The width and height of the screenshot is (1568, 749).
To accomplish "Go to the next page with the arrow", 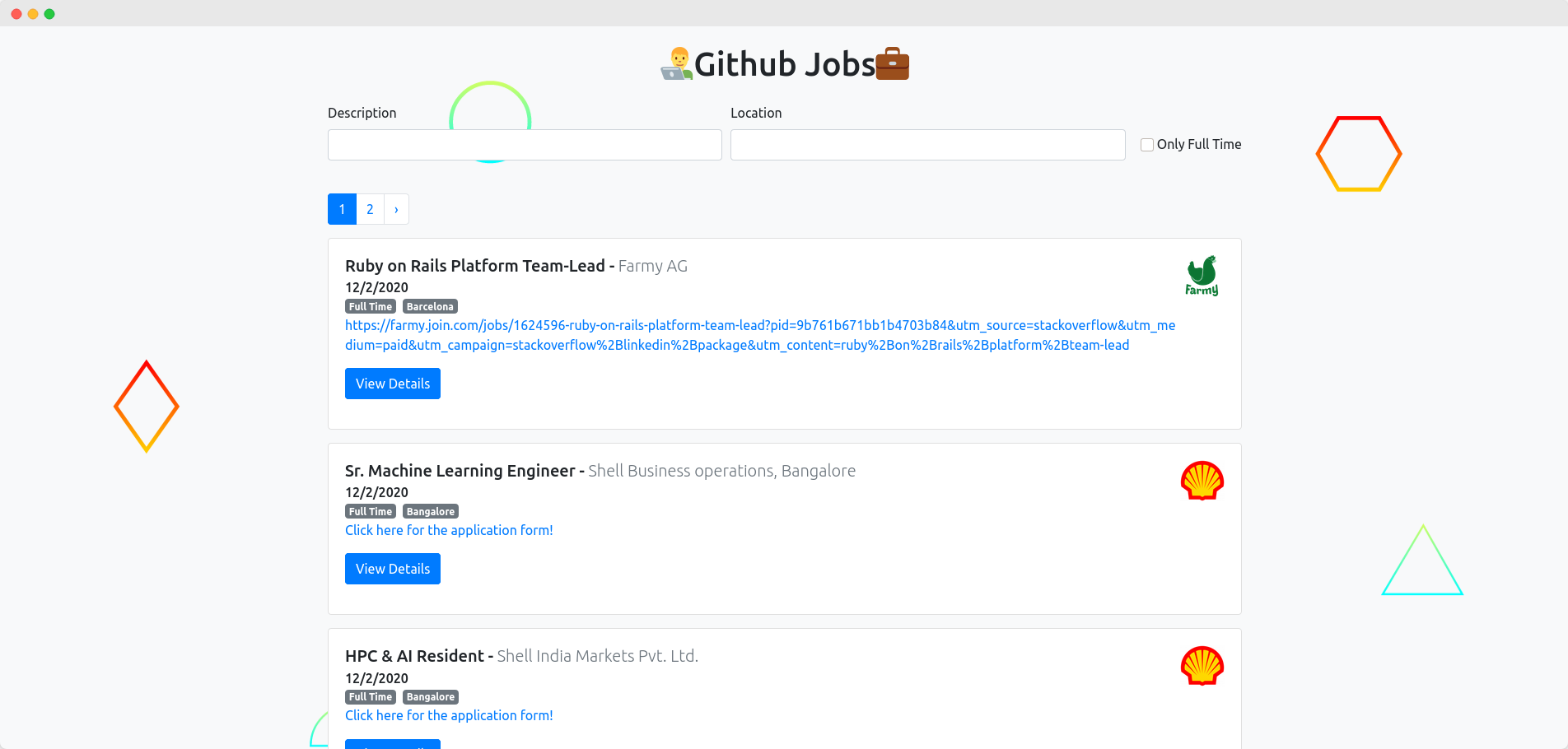I will pyautogui.click(x=396, y=209).
